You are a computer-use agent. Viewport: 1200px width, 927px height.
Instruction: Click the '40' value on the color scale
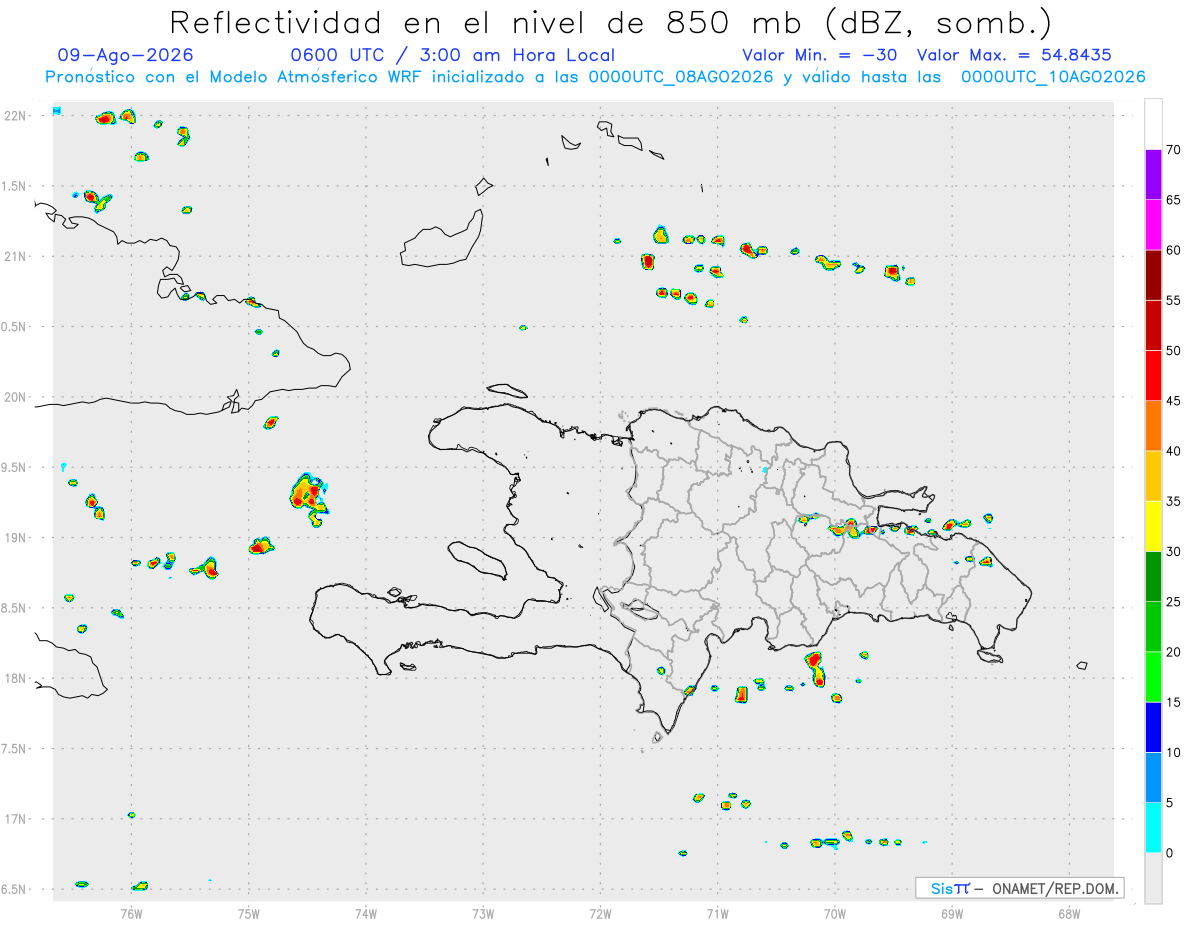1173,451
